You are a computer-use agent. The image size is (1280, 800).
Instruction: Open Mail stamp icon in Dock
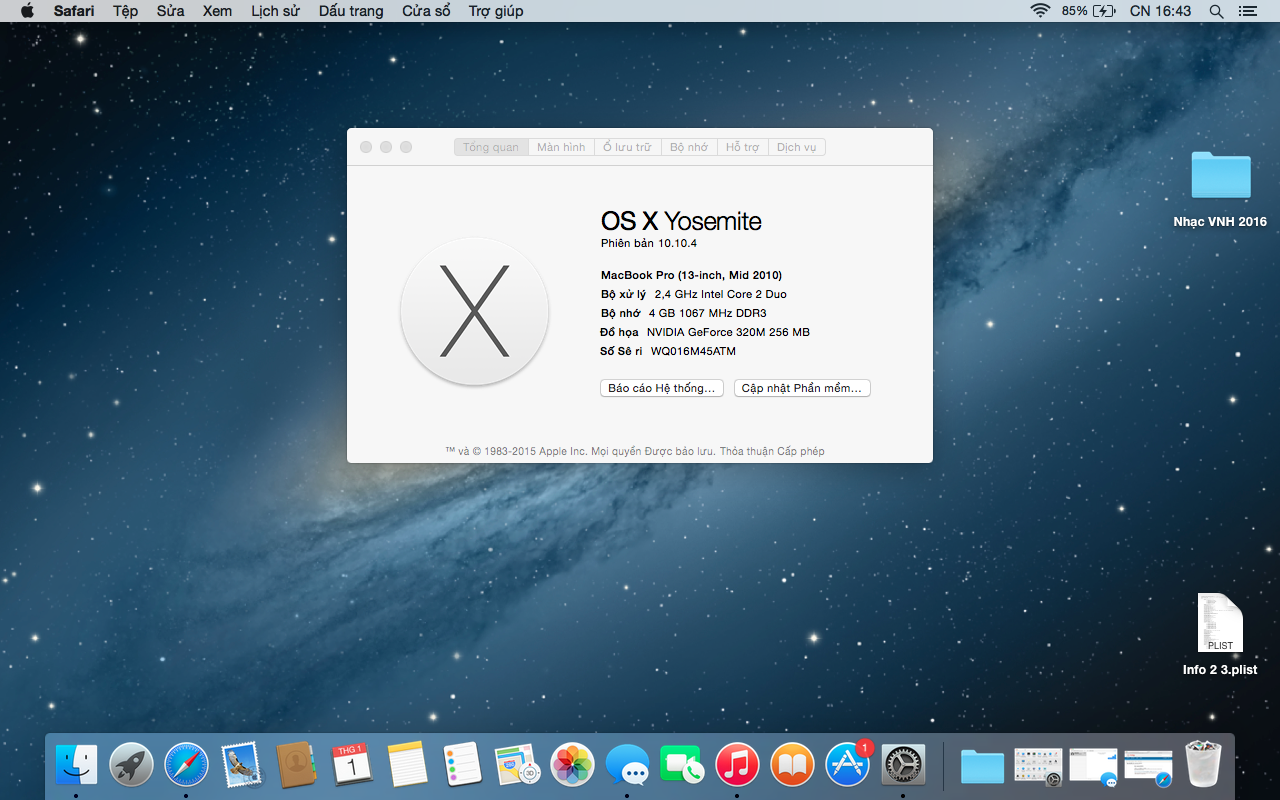(241, 765)
